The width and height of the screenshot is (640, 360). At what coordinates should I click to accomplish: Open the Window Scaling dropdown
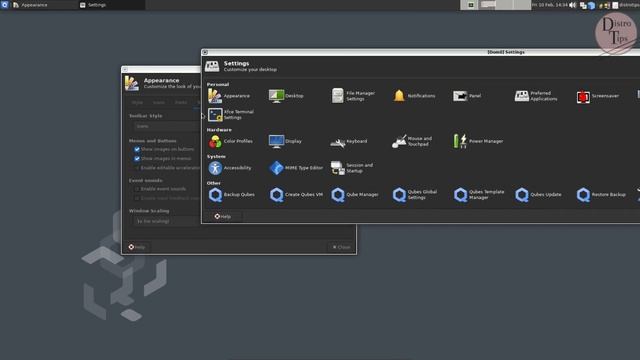tap(167, 221)
